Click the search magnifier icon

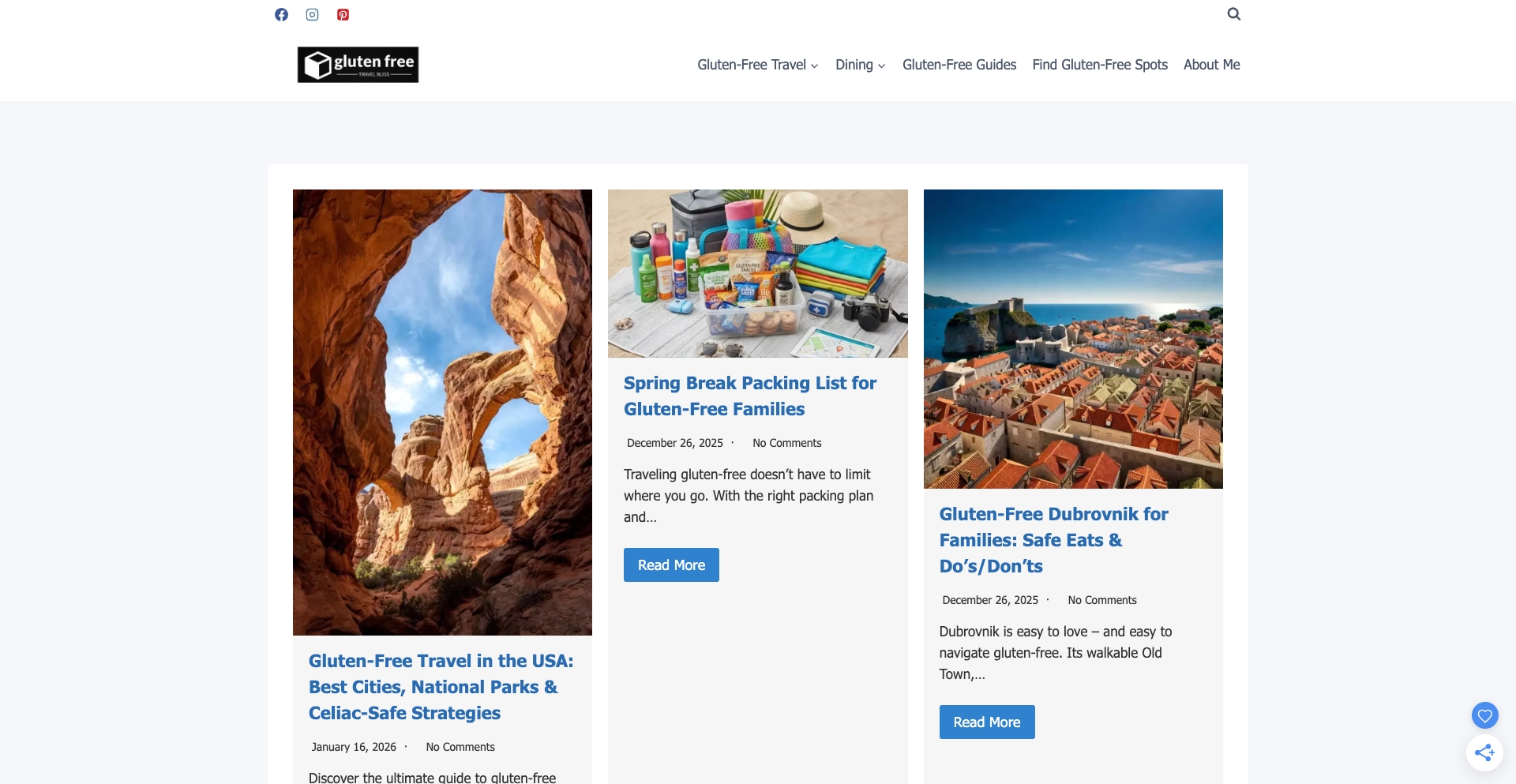1233,13
